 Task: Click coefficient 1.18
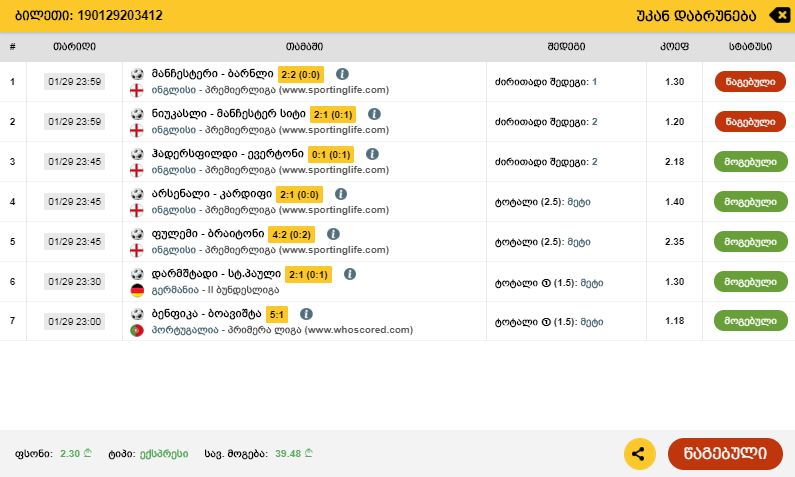[674, 321]
